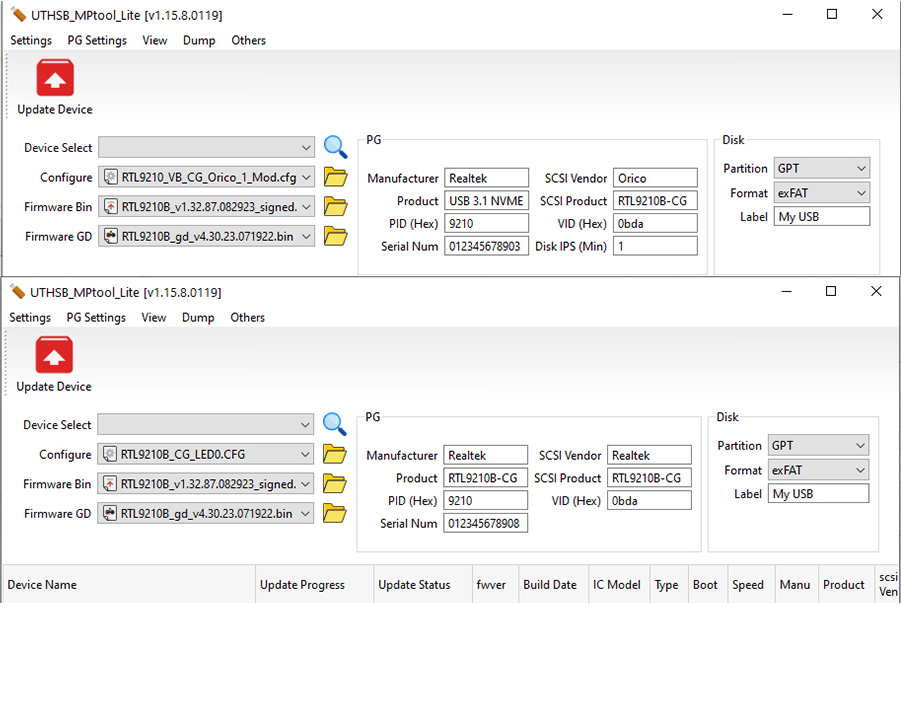Click the Product field showing USB 3.1 NVME
Viewport: 901px width, 708px height.
[x=486, y=201]
